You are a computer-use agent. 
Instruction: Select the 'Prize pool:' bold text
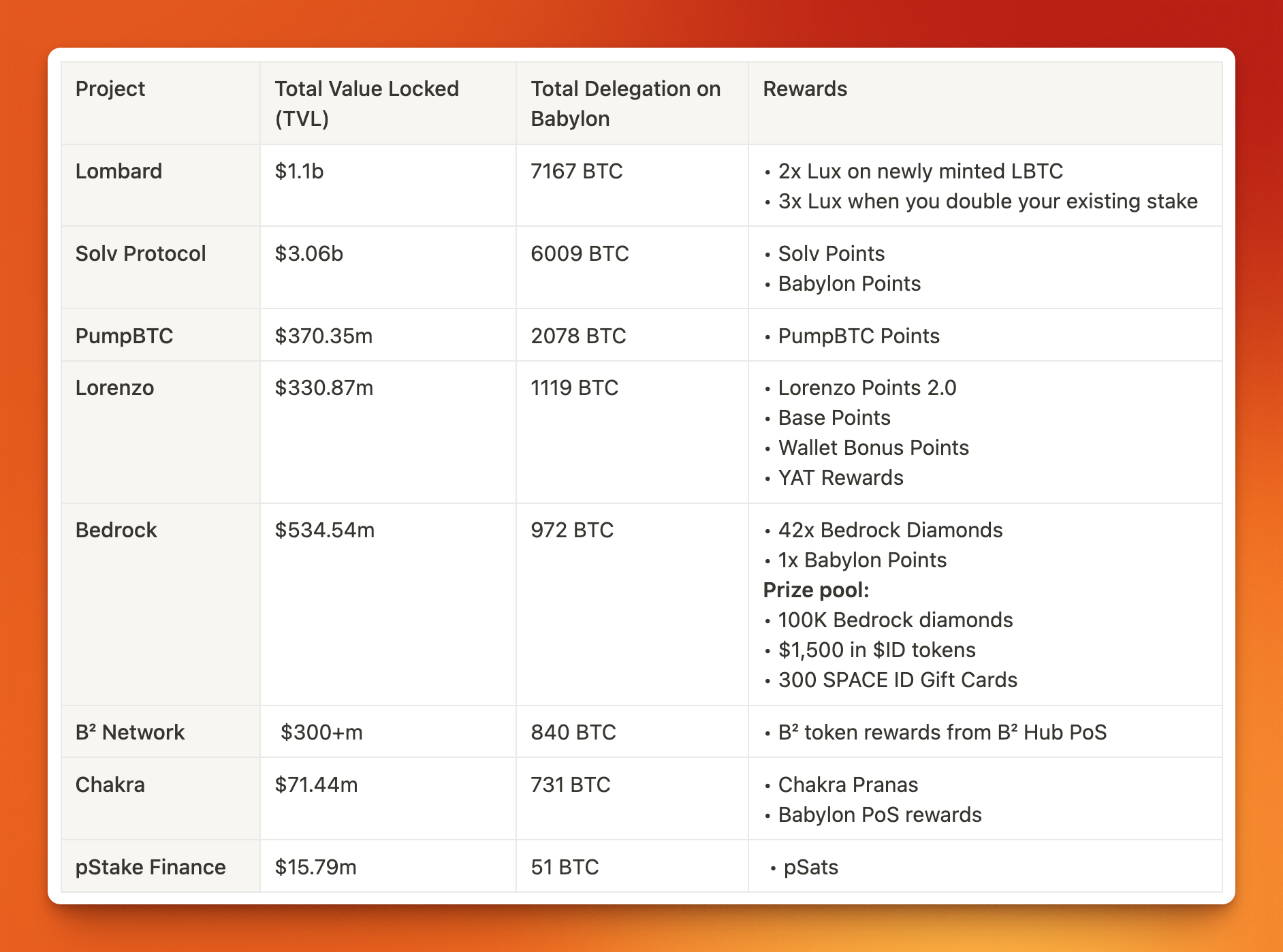816,590
